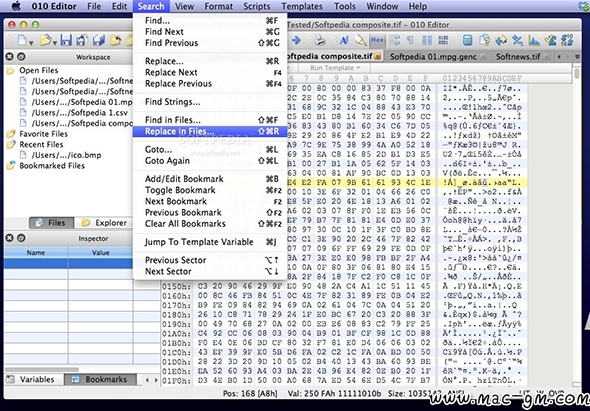Switch to the Variables tab
This screenshot has height=411, width=590.
click(31, 379)
